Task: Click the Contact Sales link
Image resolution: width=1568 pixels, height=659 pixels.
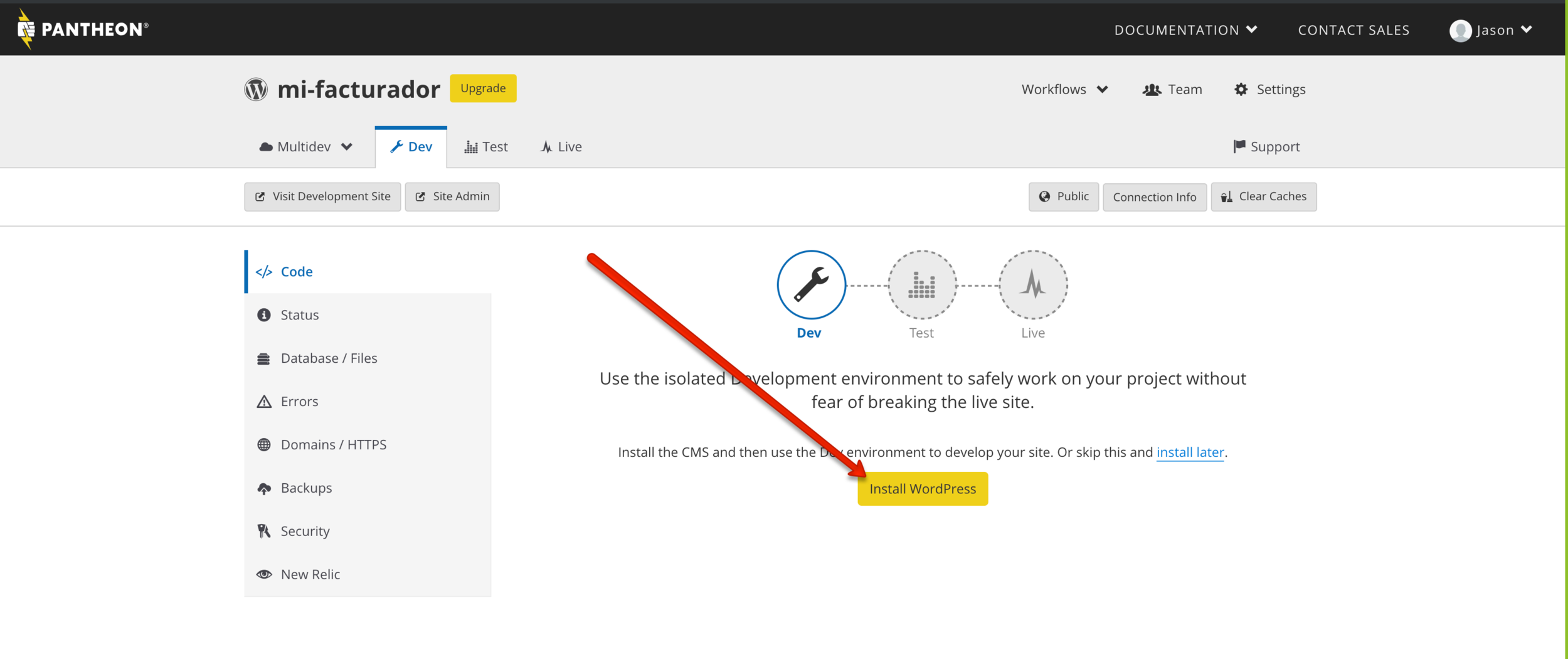Action: [1353, 30]
